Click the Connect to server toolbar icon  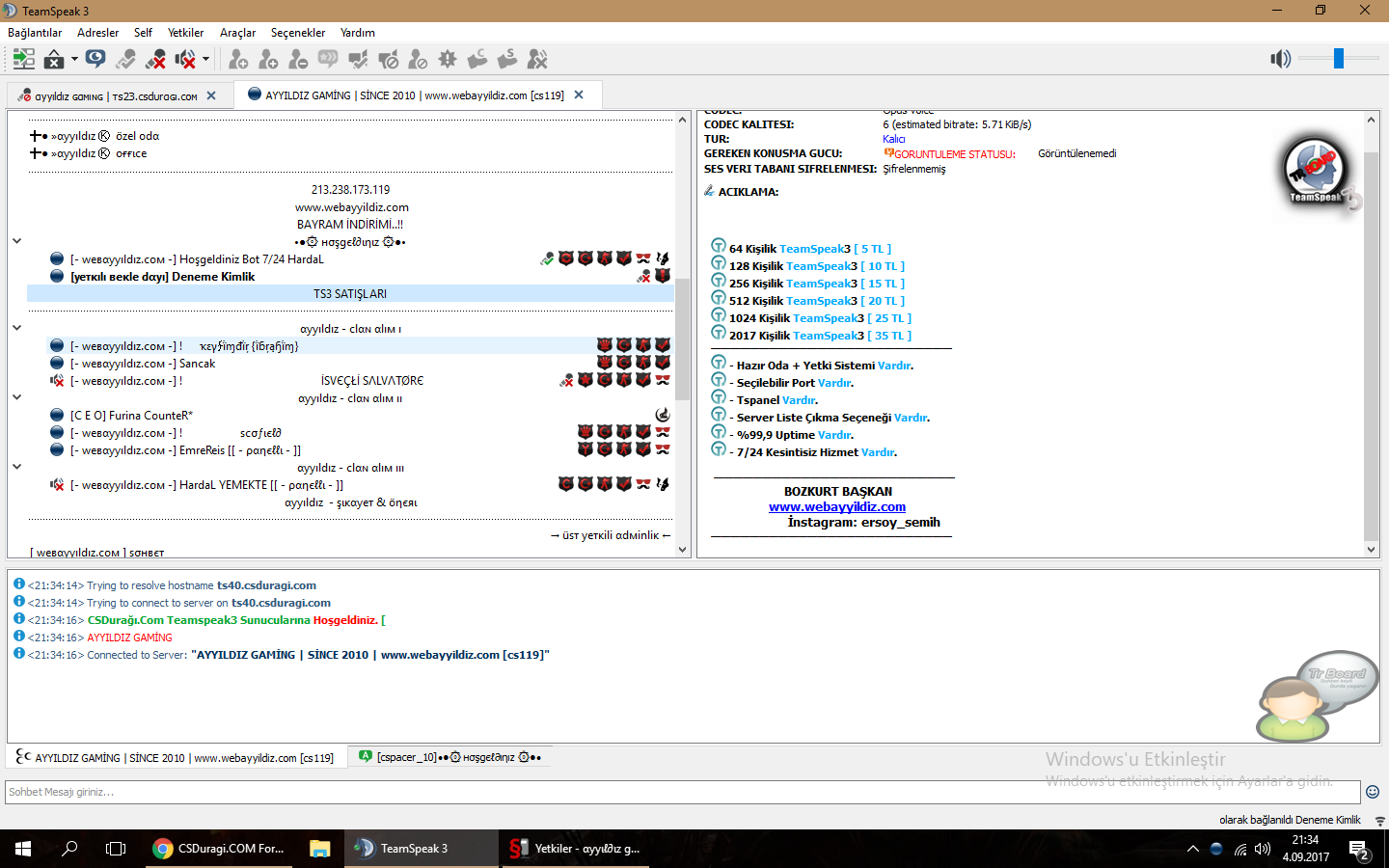[x=24, y=60]
